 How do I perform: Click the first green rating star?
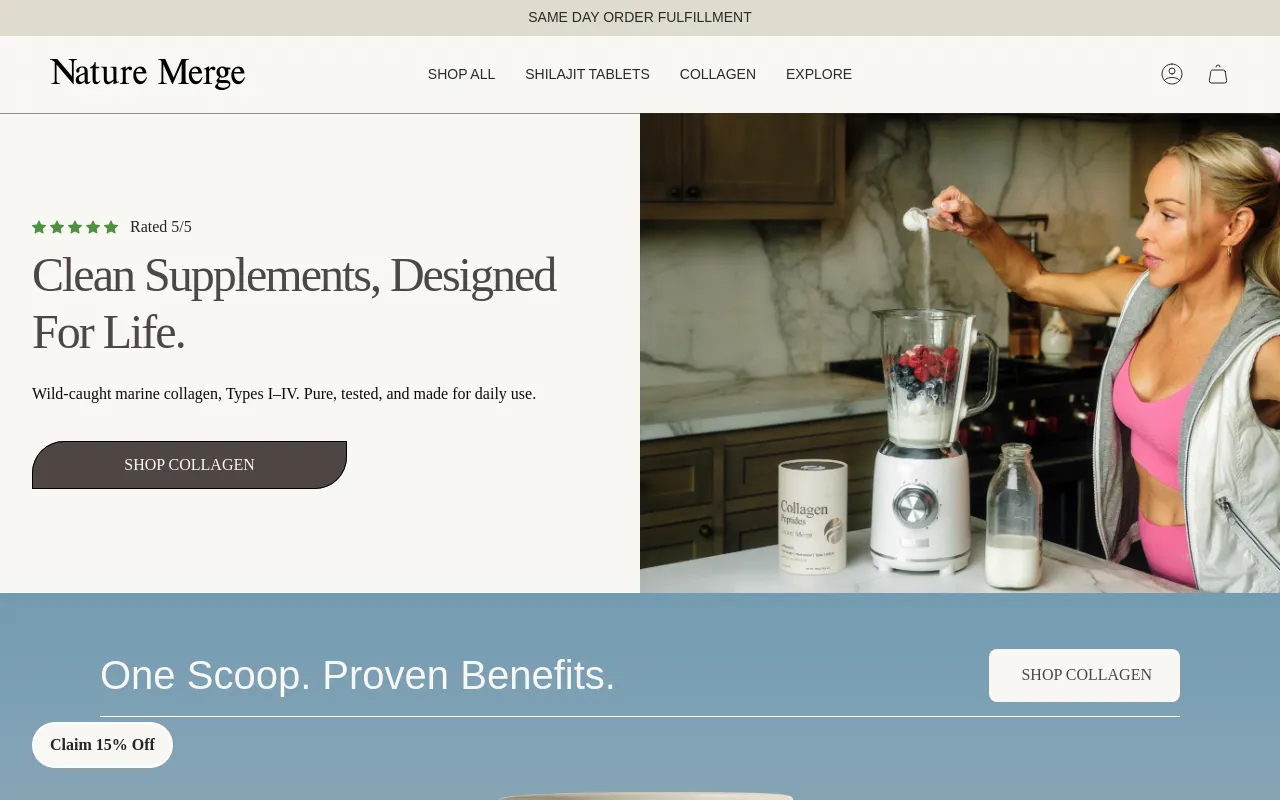pyautogui.click(x=39, y=227)
